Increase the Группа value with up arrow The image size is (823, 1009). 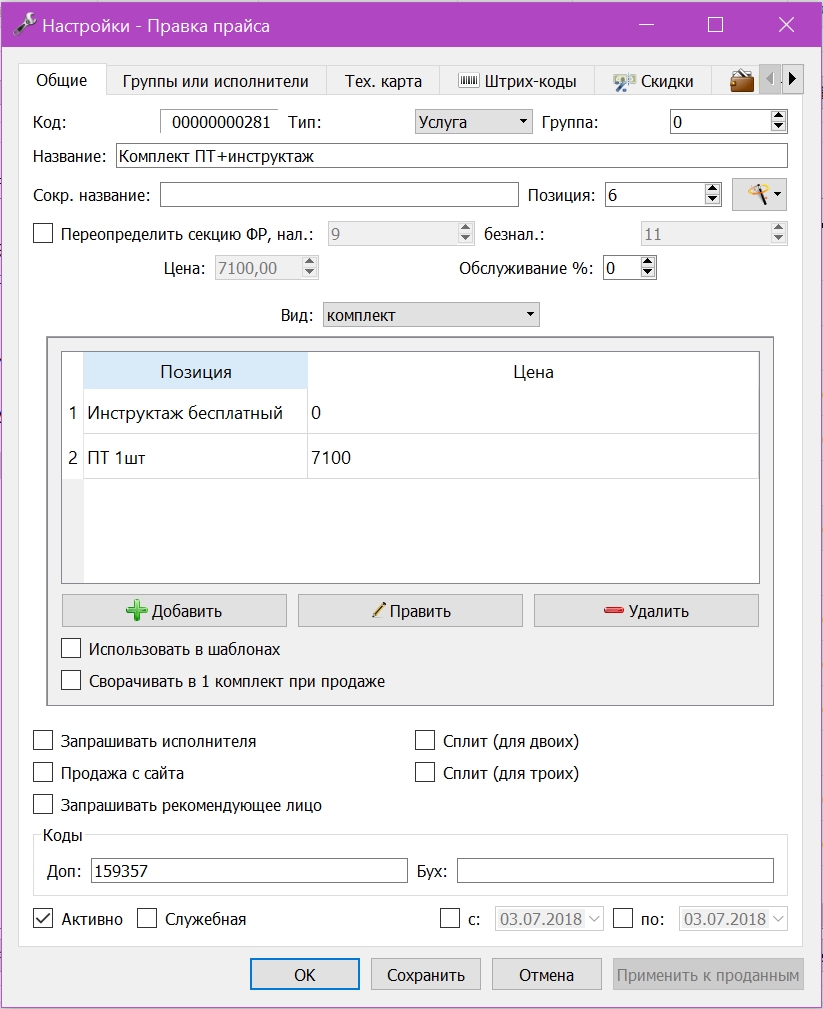tap(778, 116)
